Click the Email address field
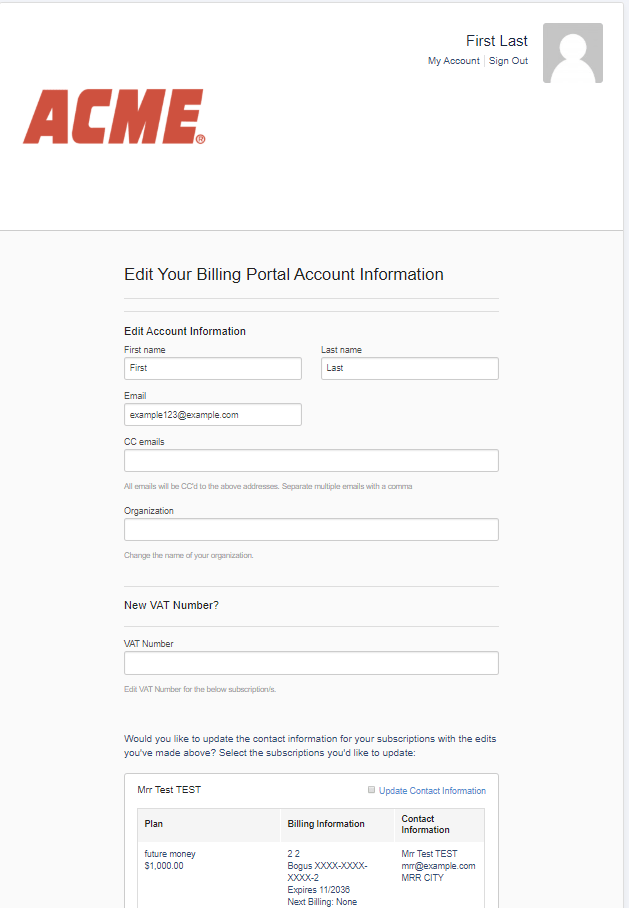 click(212, 414)
